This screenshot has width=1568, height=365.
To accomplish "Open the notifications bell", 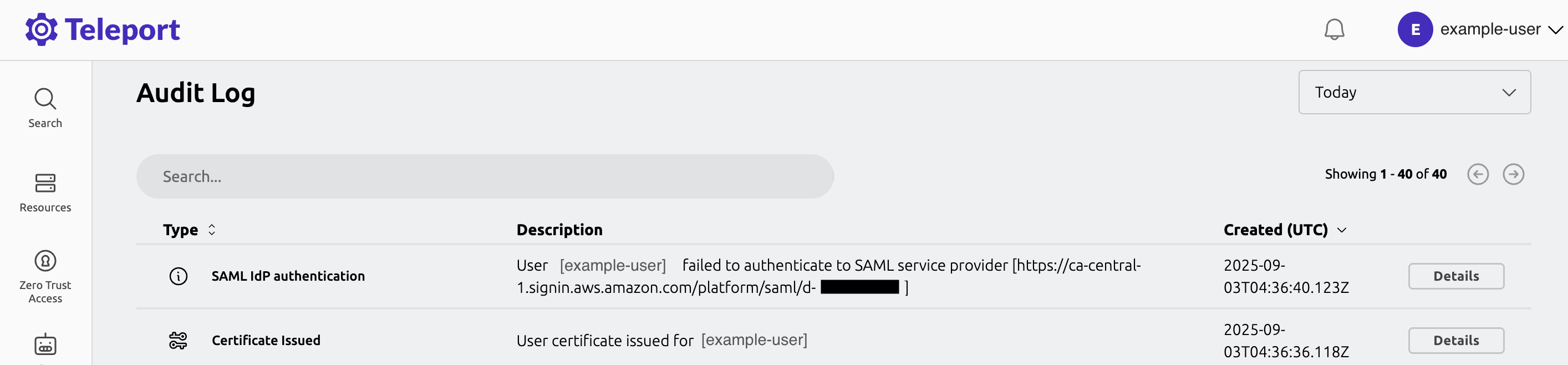I will (x=1333, y=29).
